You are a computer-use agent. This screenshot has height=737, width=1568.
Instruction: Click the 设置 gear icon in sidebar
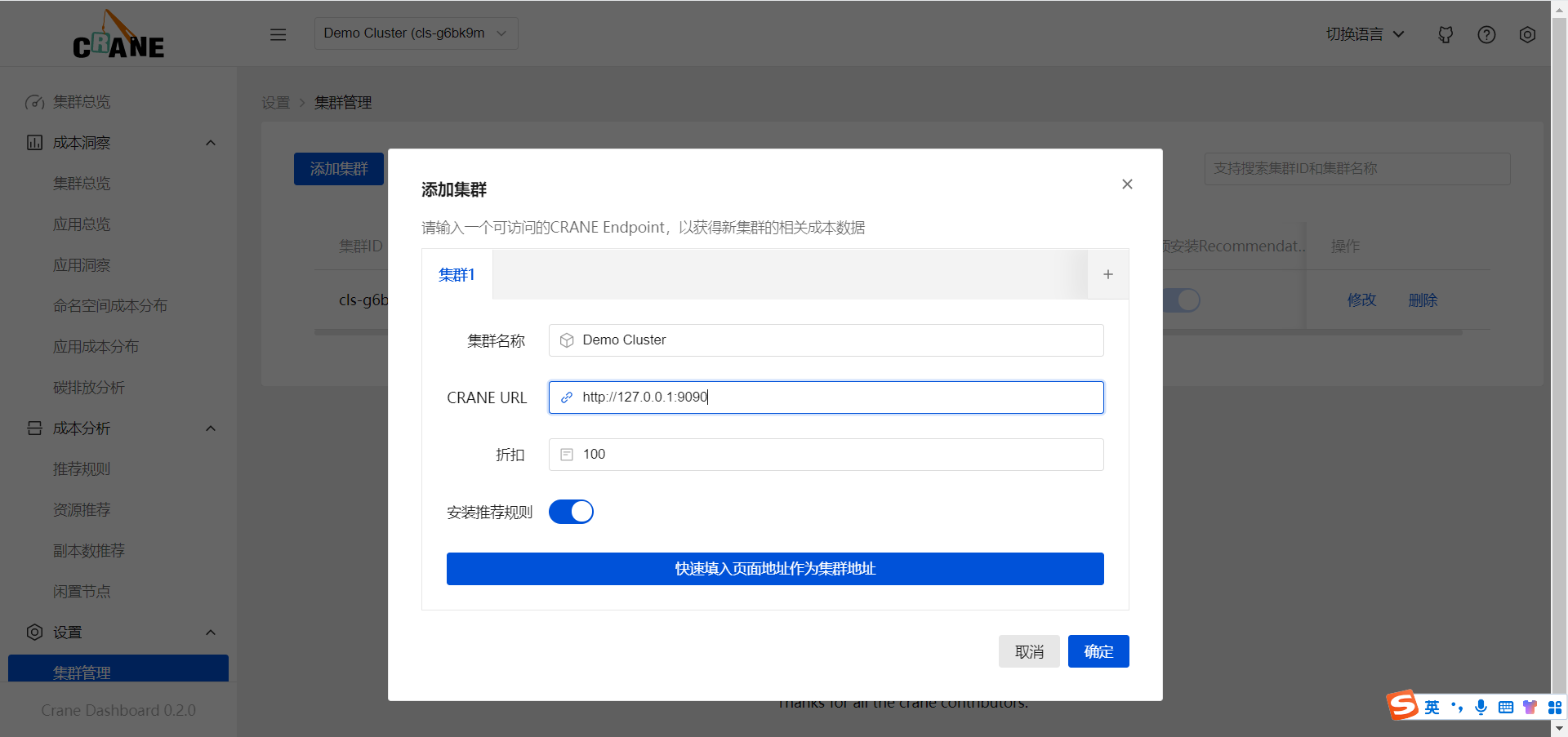coord(34,633)
